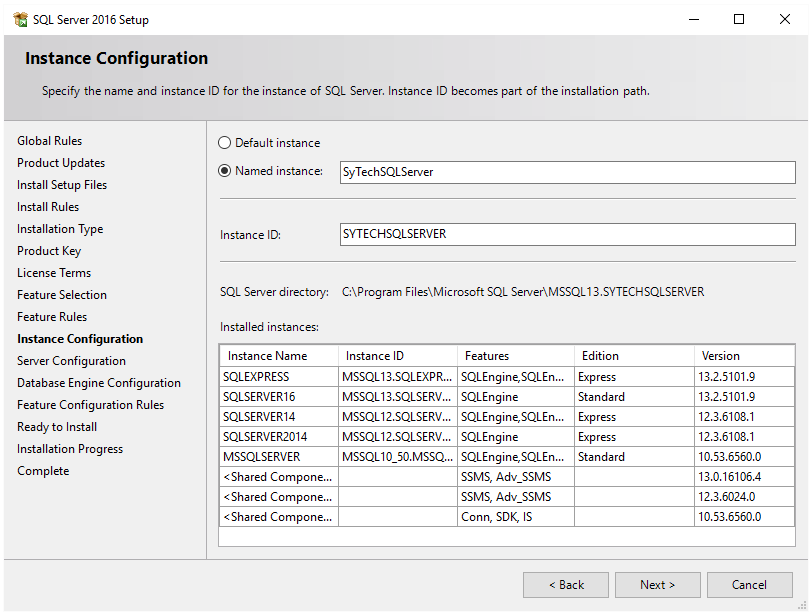Click the Cancel button

(x=749, y=585)
